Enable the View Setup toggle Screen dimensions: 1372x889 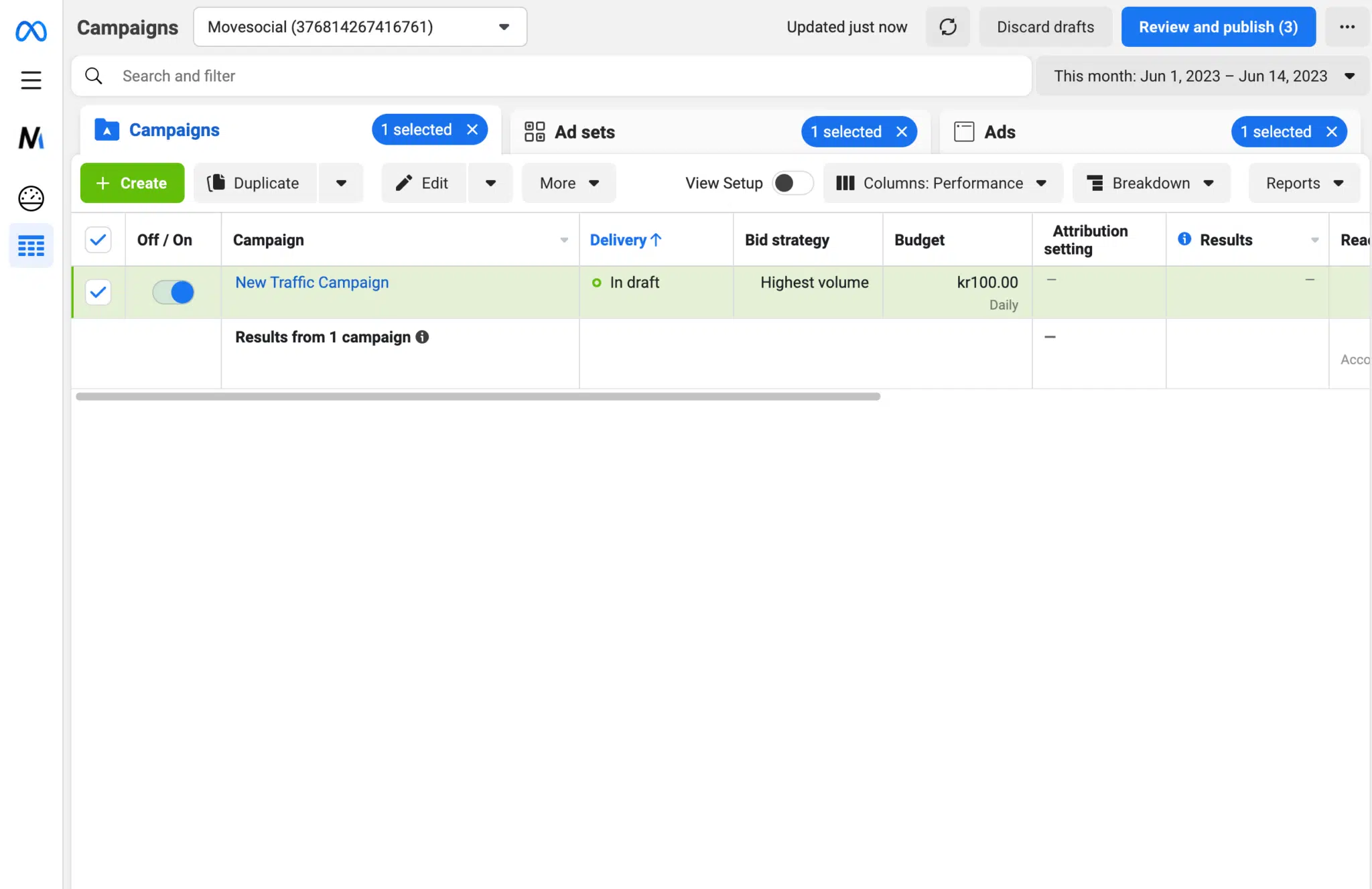[793, 183]
